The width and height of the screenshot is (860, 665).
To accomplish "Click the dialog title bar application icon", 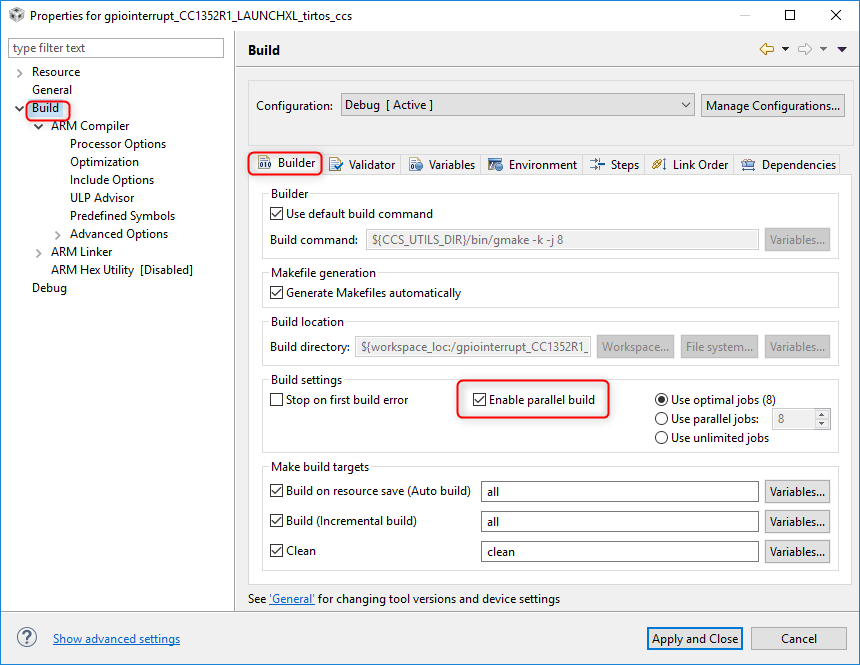I will coord(16,15).
